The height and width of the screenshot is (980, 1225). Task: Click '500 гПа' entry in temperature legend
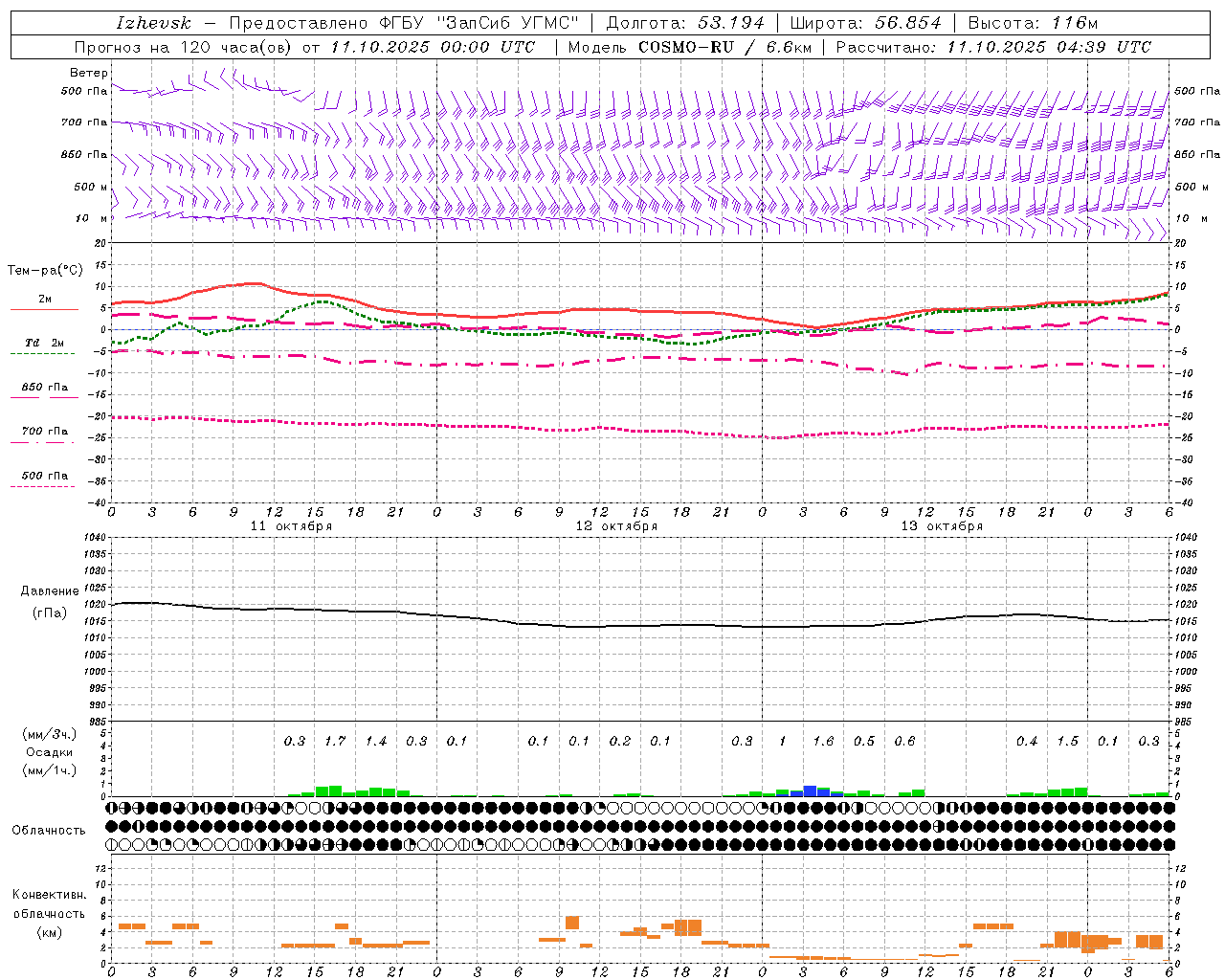45,476
